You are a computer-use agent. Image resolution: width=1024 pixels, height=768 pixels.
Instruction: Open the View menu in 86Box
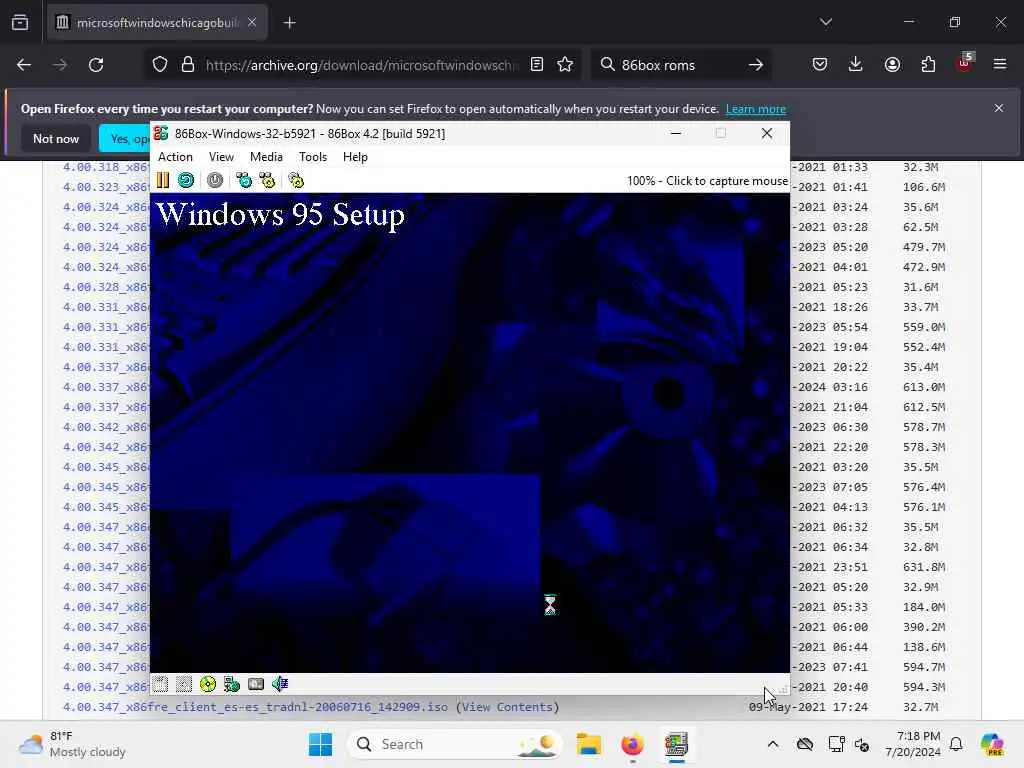(221, 157)
